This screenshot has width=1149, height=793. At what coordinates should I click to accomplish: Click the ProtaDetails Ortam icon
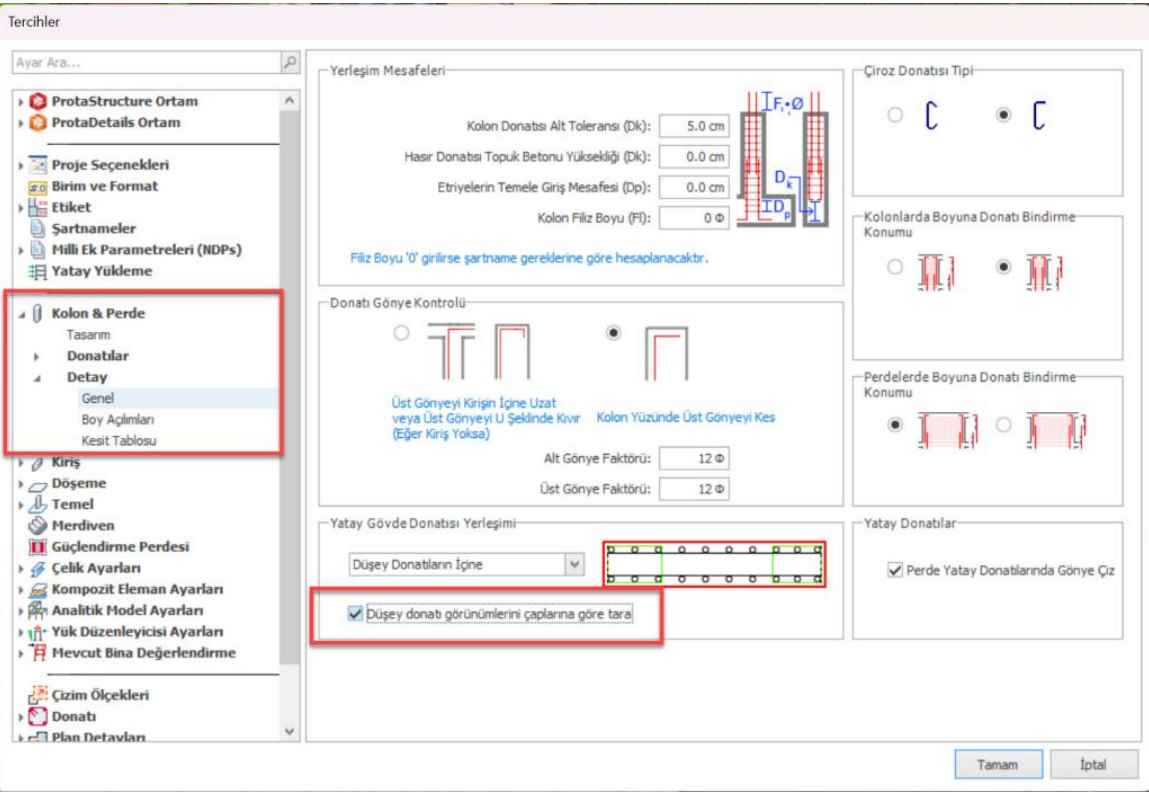(38, 122)
